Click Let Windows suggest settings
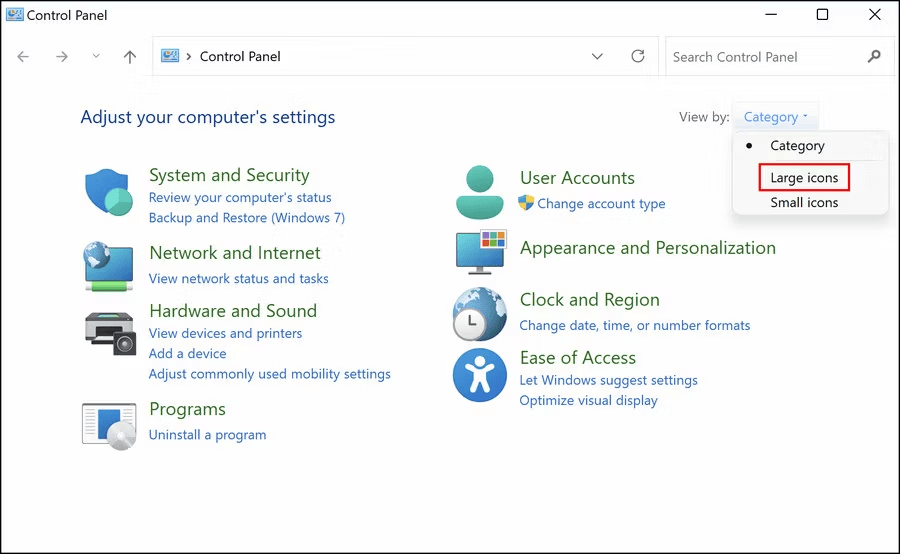This screenshot has width=900, height=554. (608, 380)
